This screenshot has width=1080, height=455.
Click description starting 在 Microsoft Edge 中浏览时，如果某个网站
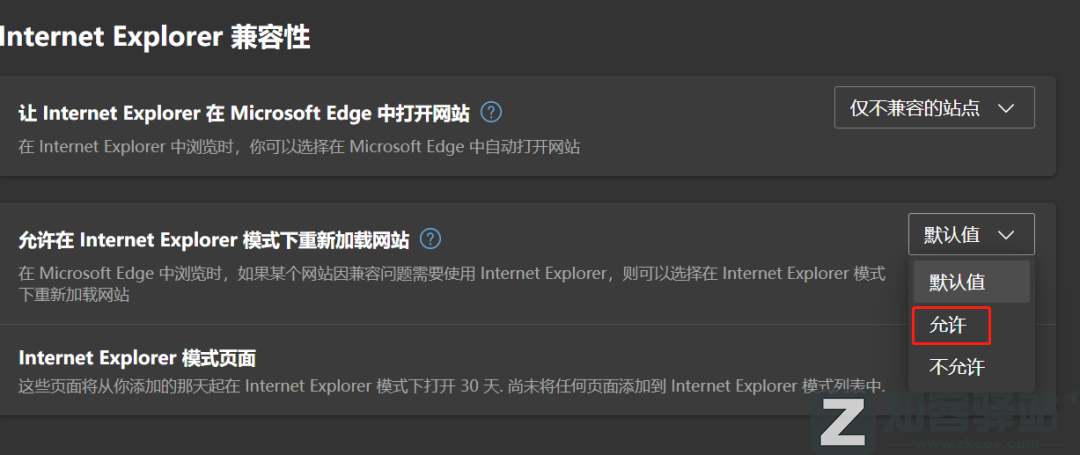point(452,274)
